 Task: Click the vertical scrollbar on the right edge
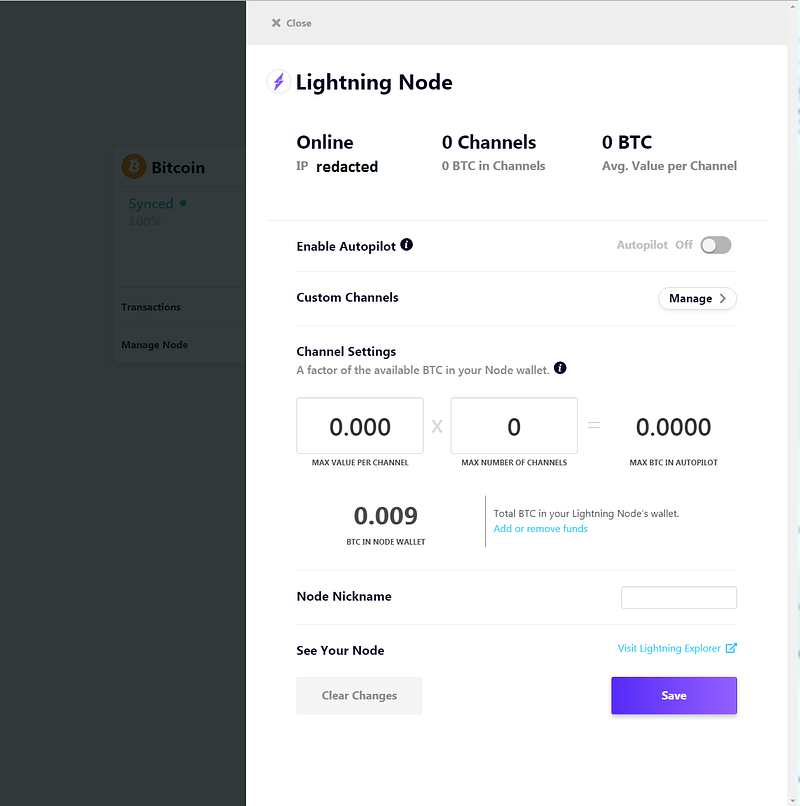793,403
